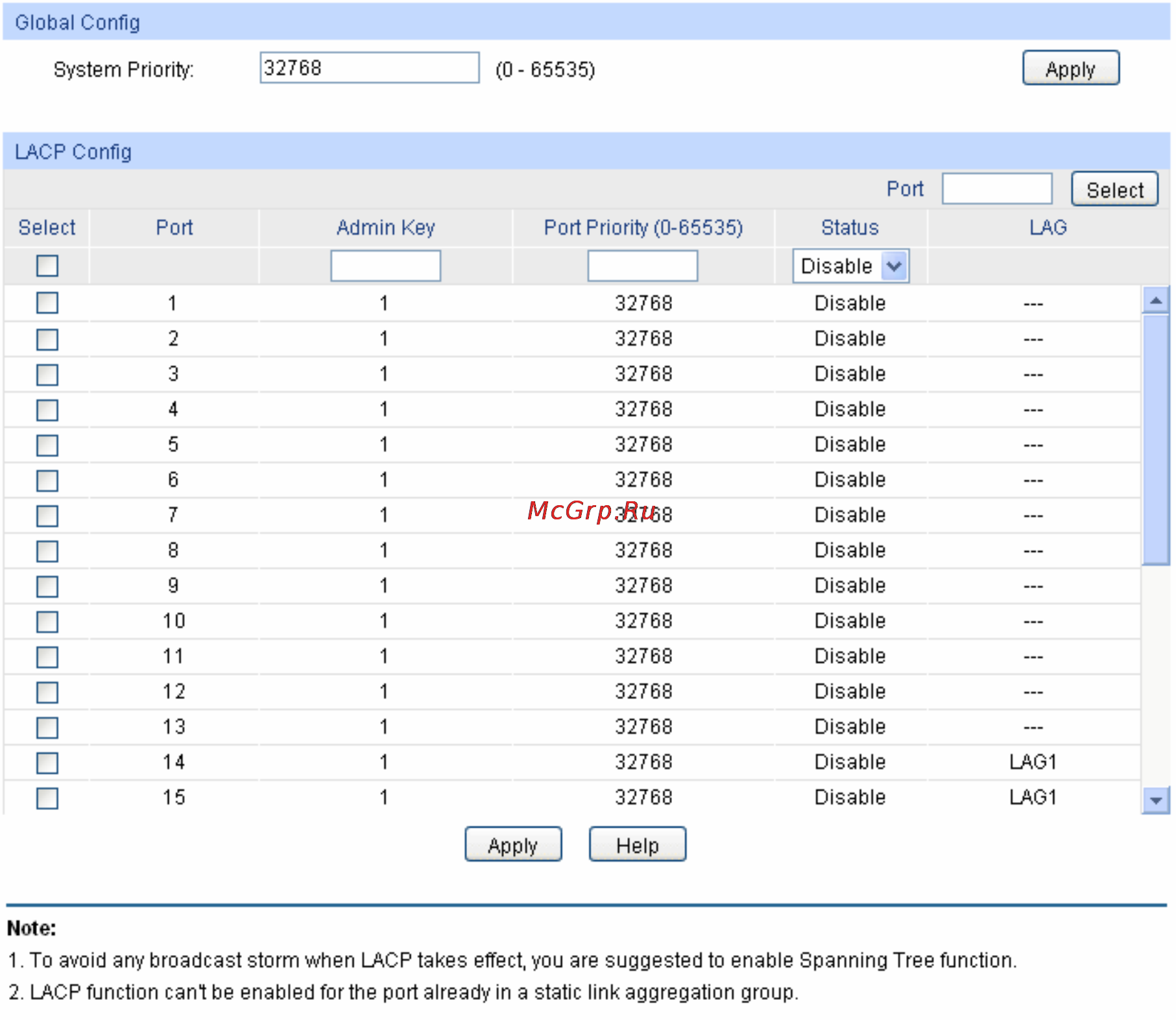This screenshot has height=1020, width=1176.
Task: Click LAG1 value in port 15 row
Action: (x=1033, y=797)
